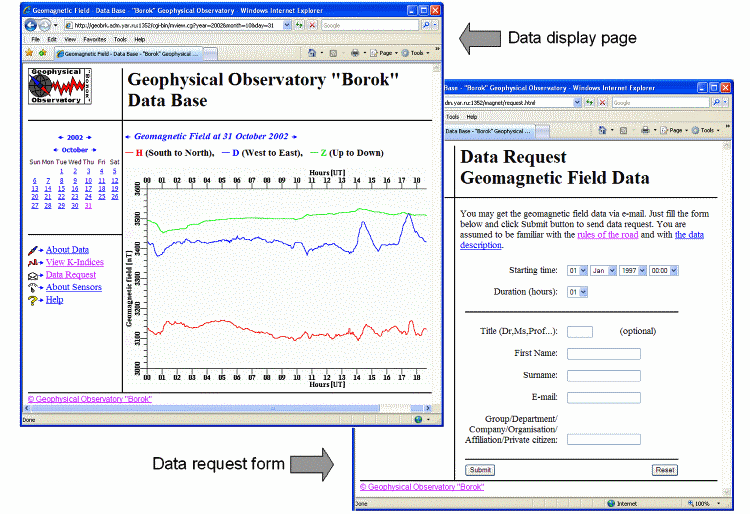Open the View K-Indices link
This screenshot has height=514, width=750.
pyautogui.click(x=75, y=262)
